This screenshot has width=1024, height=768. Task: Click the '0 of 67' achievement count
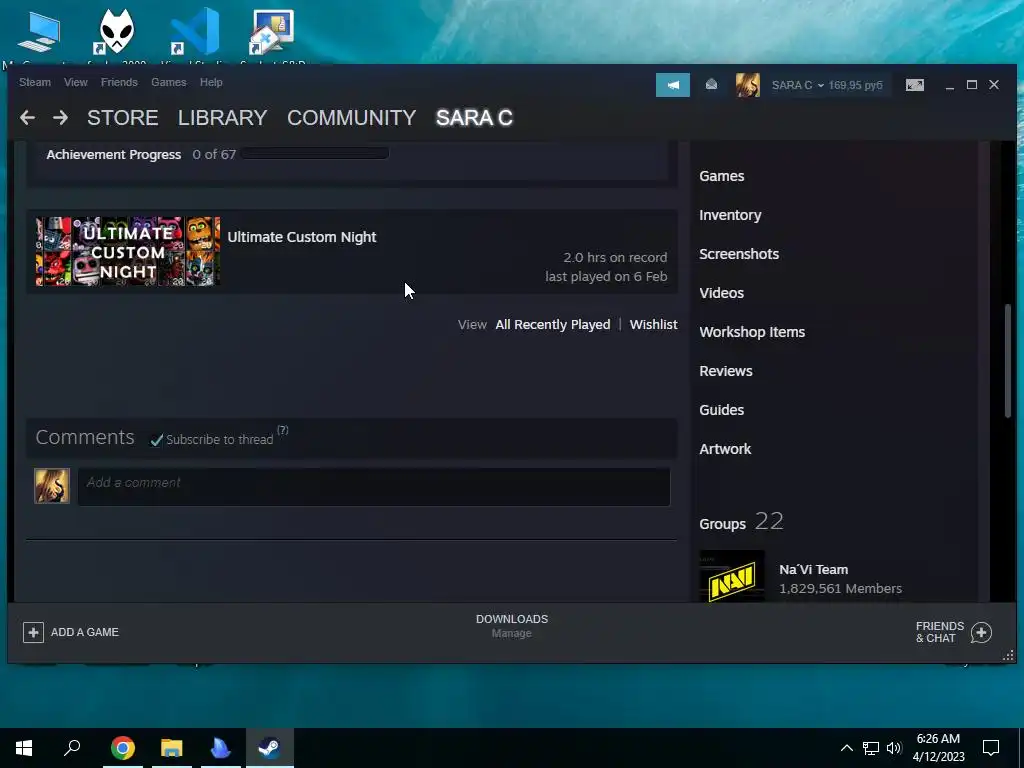[214, 155]
